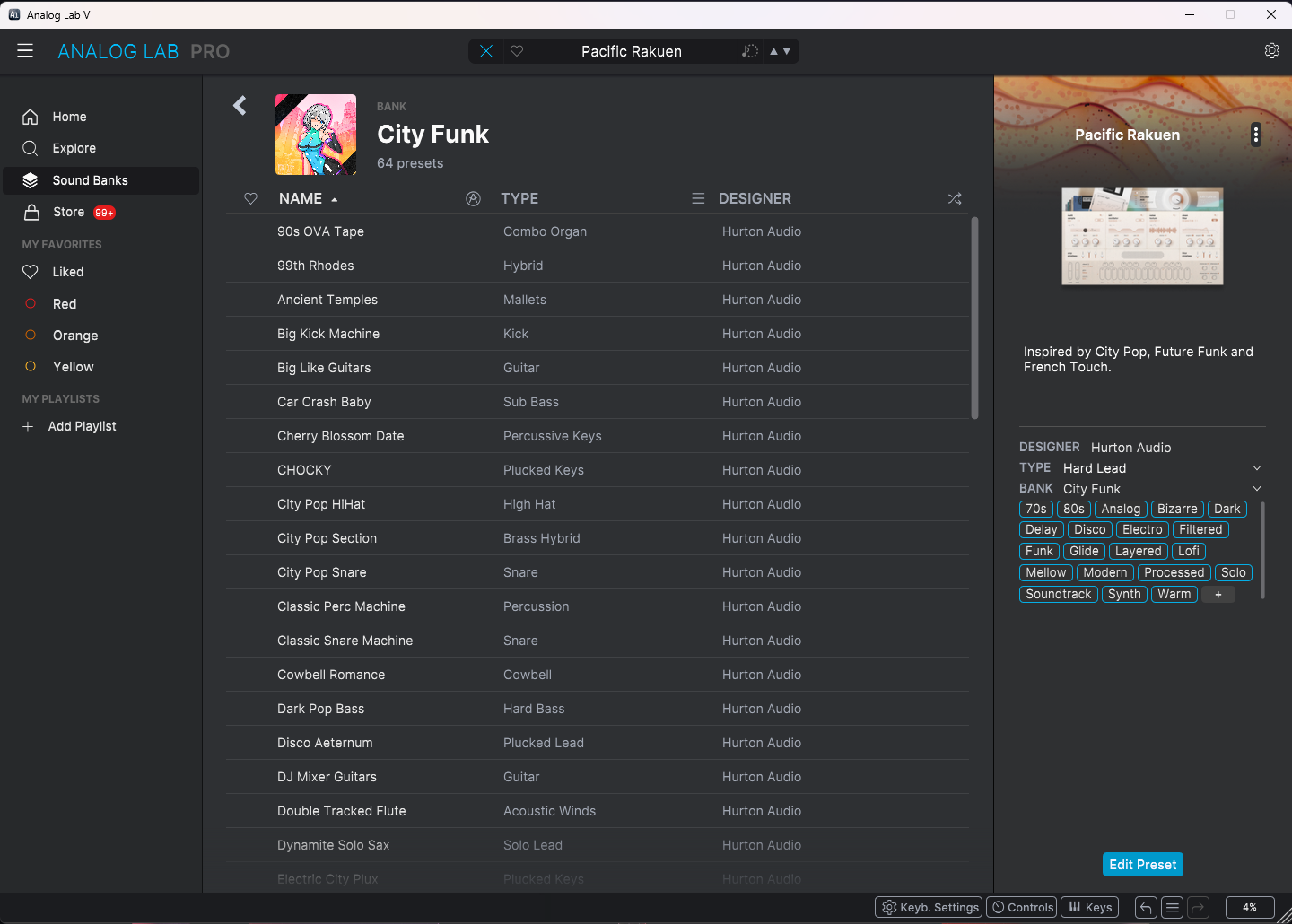The height and width of the screenshot is (924, 1292).
Task: Toggle the 80s tag
Action: coord(1074,509)
